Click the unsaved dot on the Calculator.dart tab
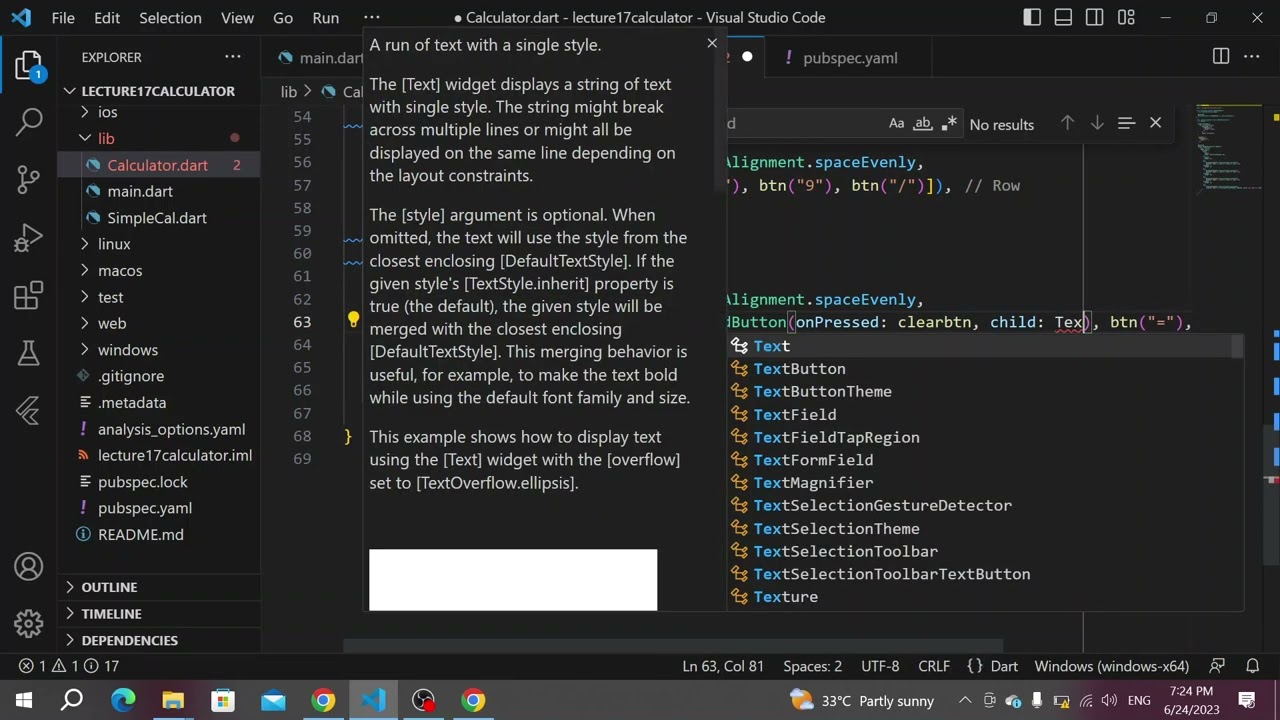Image resolution: width=1280 pixels, height=720 pixels. click(747, 57)
